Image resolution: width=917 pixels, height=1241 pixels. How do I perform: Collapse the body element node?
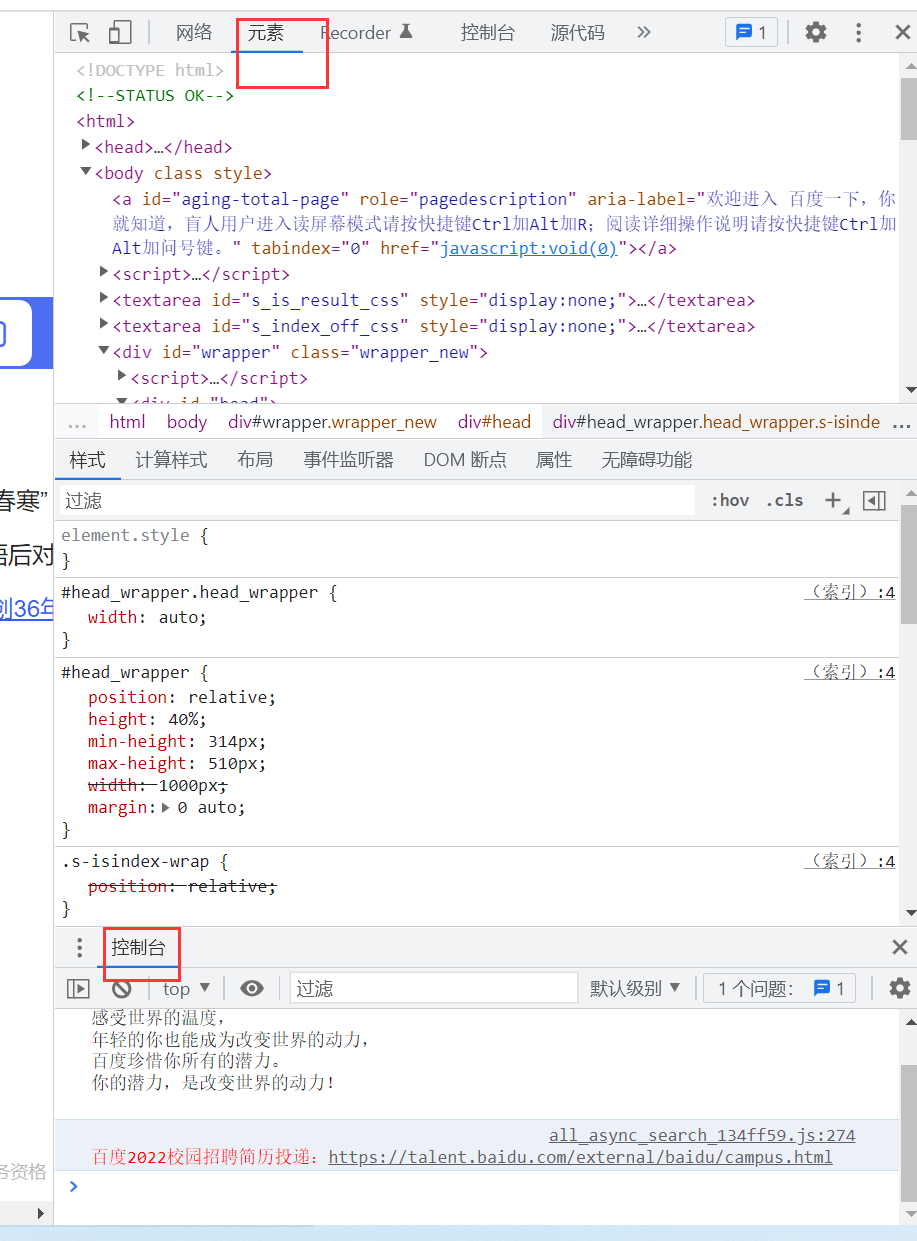coord(86,172)
